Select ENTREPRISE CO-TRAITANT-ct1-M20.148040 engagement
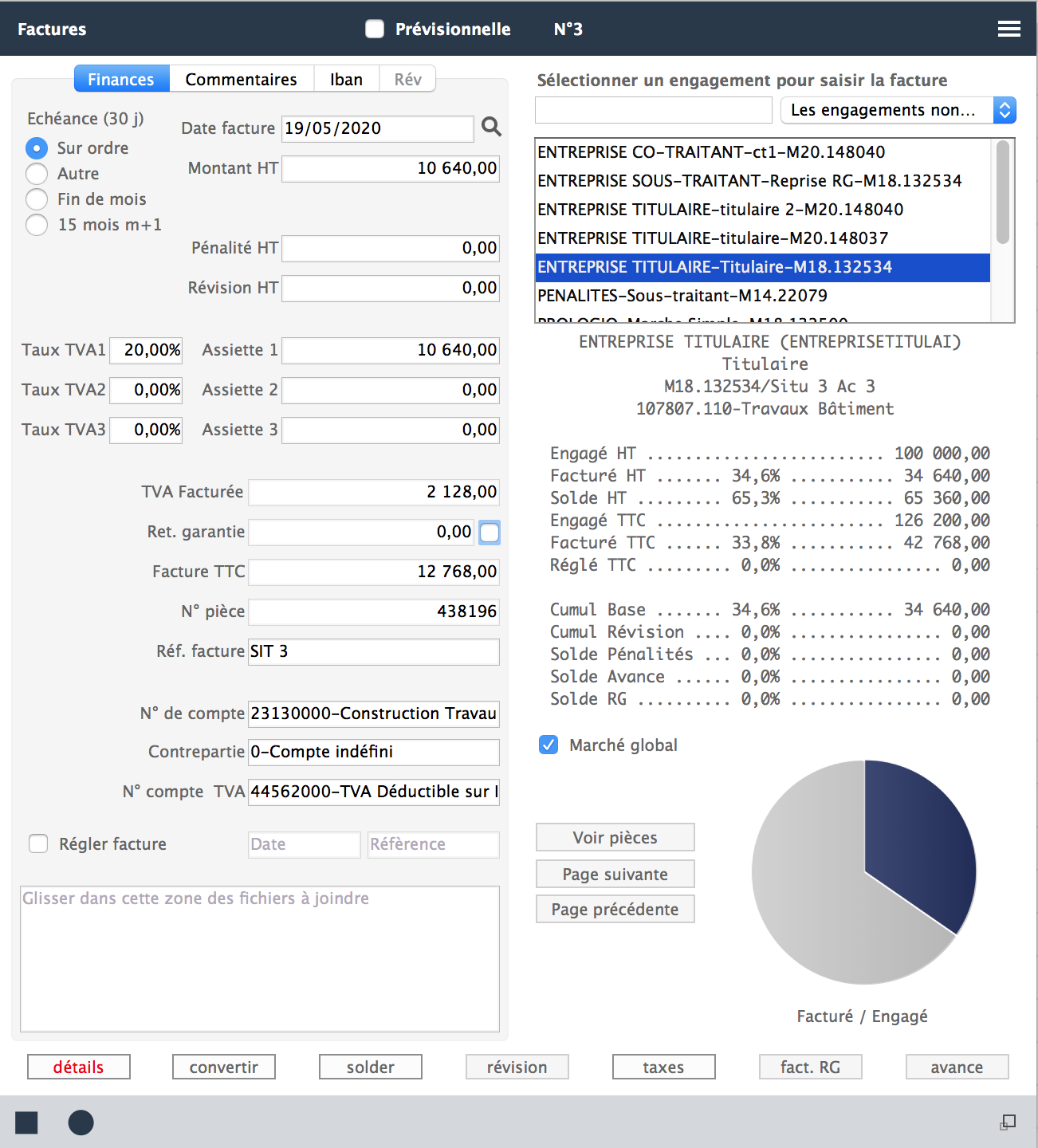 [x=763, y=152]
